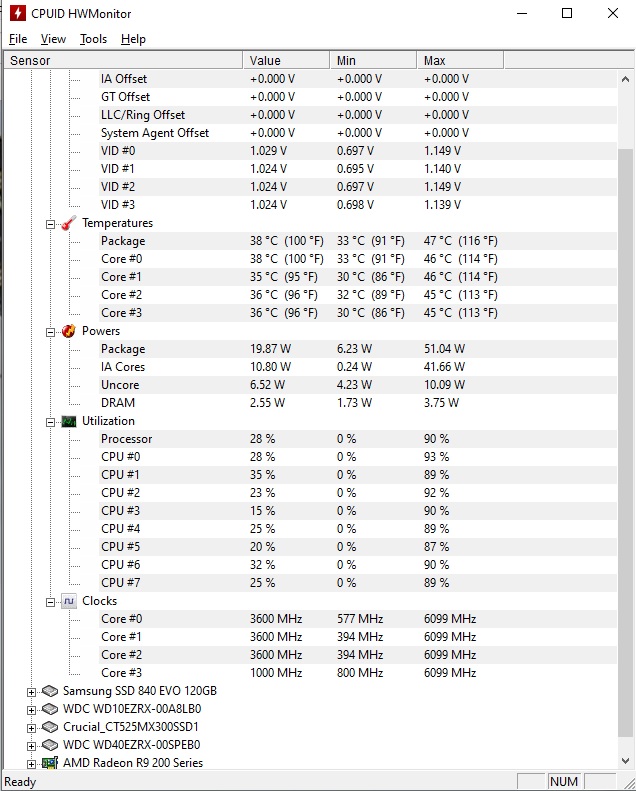Click the HWMonitor lightning bolt app icon
Viewport: 636px width, 791px height.
(x=18, y=13)
